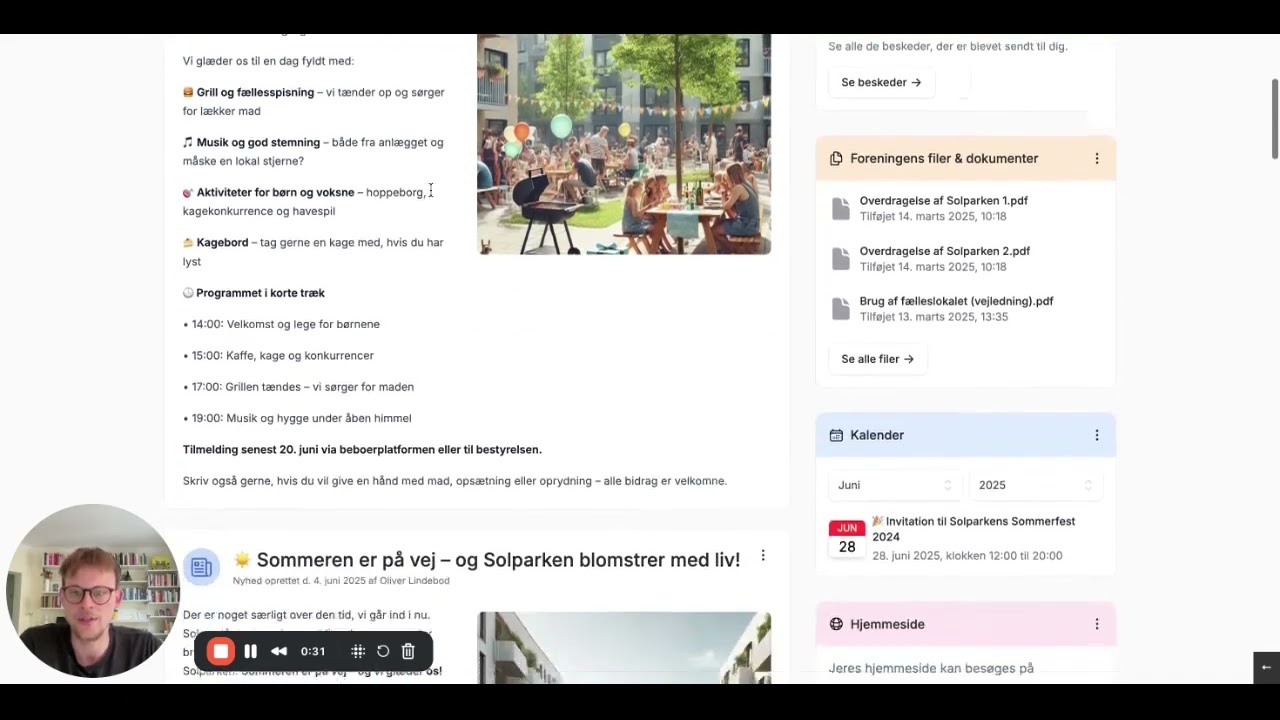Image resolution: width=1280 pixels, height=720 pixels.
Task: Click the Hjemmeside card heading
Action: click(x=887, y=624)
